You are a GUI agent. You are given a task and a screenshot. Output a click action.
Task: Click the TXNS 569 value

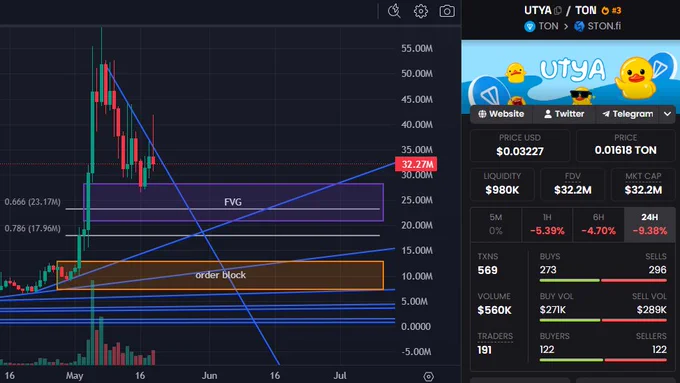point(487,270)
